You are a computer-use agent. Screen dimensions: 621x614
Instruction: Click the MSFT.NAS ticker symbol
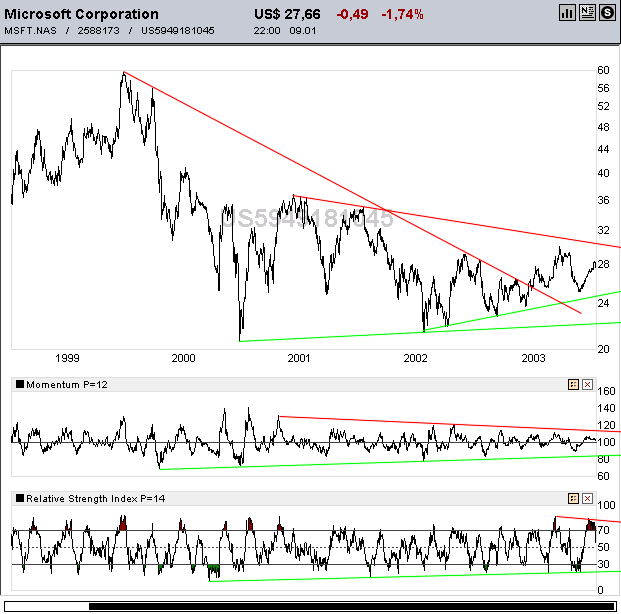point(30,31)
